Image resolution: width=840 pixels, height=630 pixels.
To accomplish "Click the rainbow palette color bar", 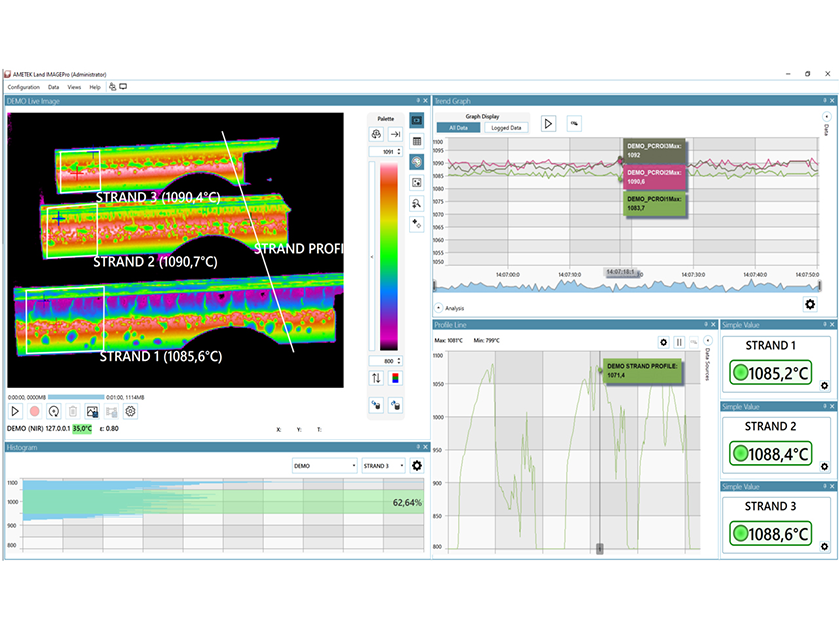I will pos(389,256).
